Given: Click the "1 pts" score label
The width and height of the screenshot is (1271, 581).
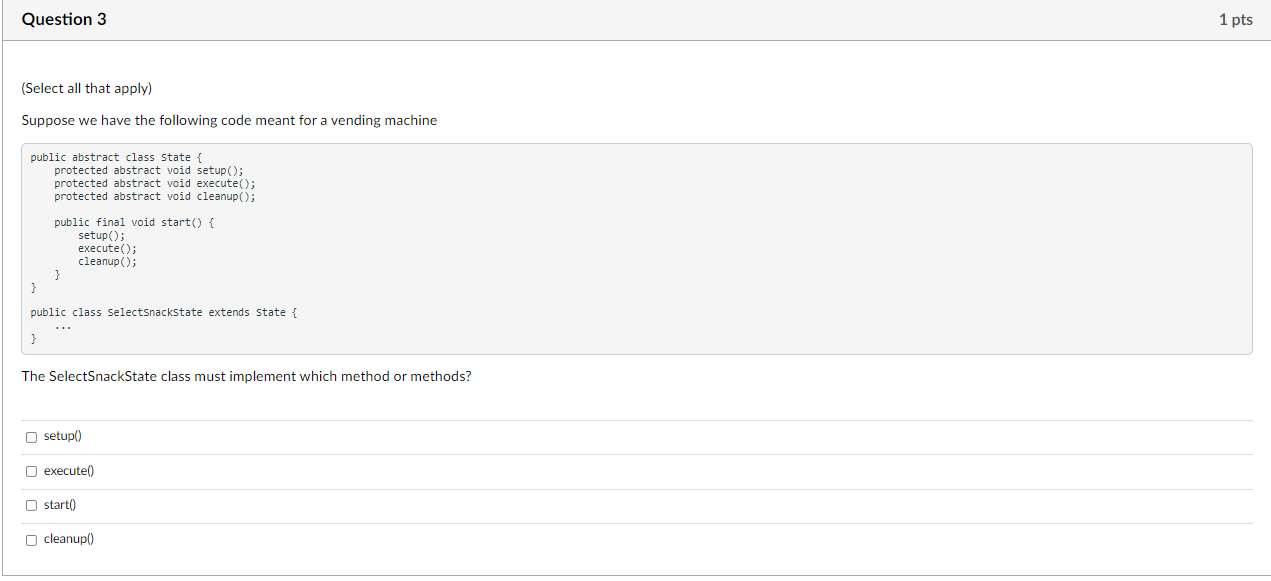Looking at the screenshot, I should (x=1236, y=20).
